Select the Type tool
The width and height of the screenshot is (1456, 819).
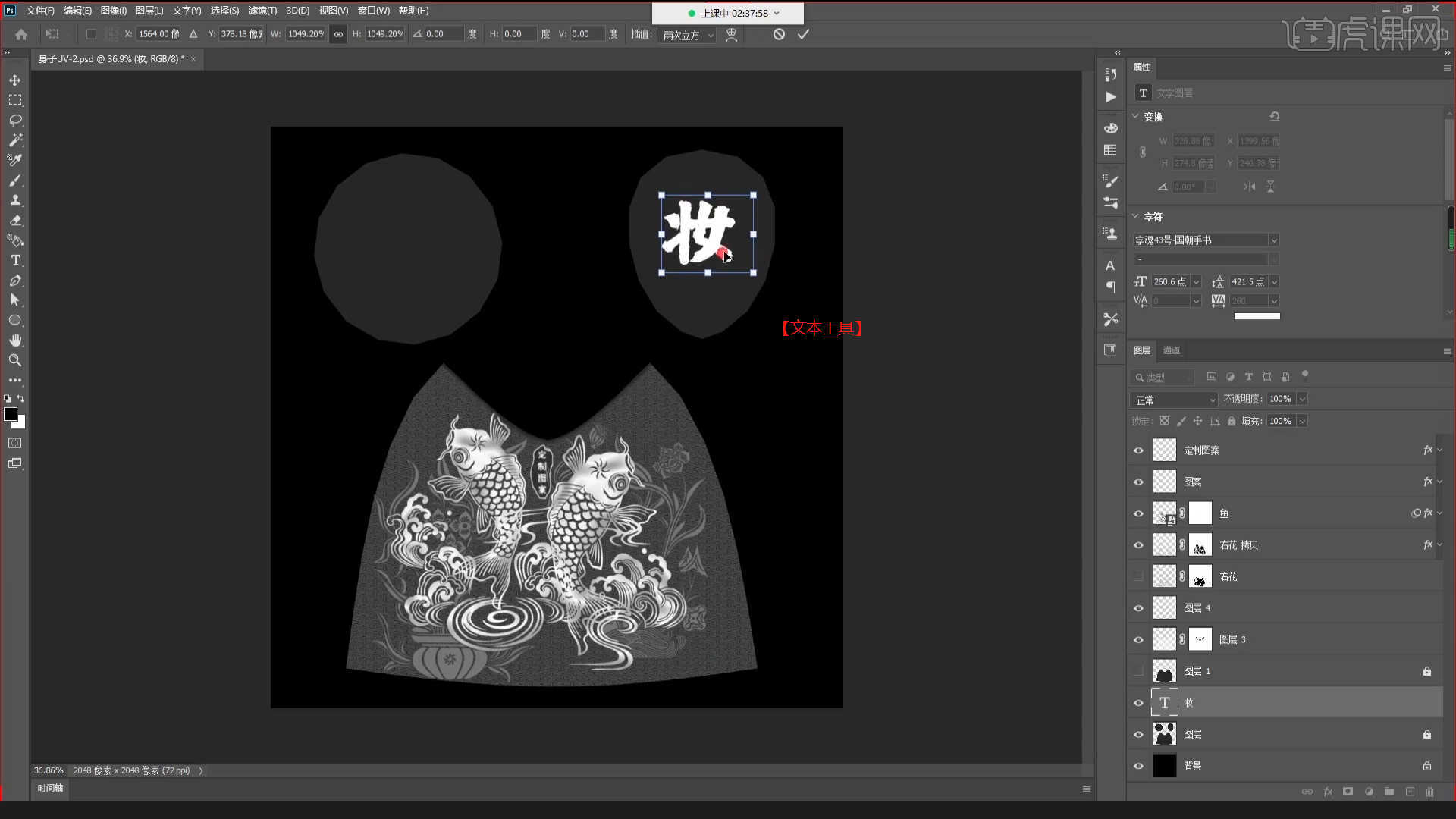pos(15,260)
